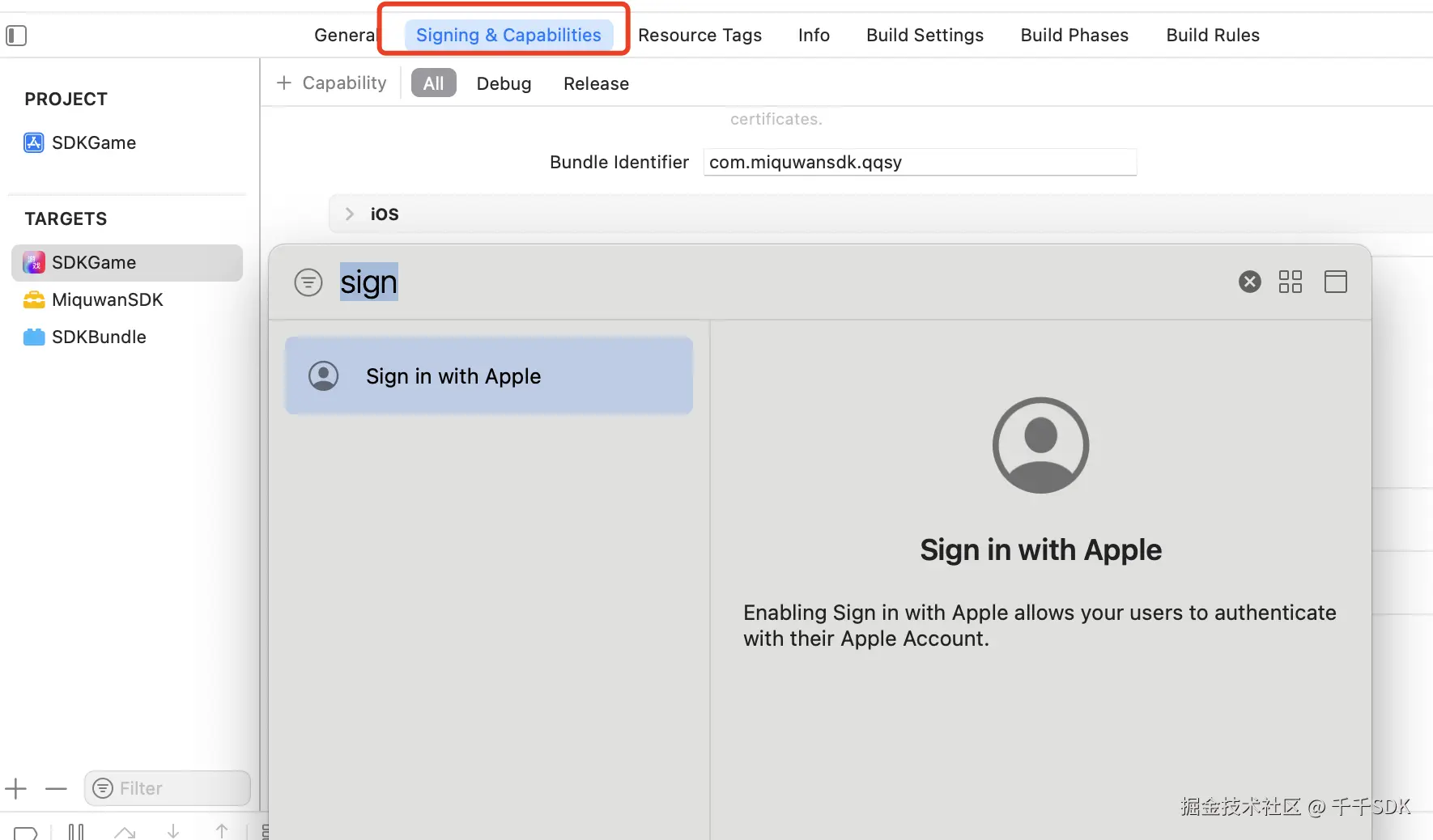Click the SDKGame project blueprint icon
This screenshot has width=1433, height=840.
coord(34,142)
